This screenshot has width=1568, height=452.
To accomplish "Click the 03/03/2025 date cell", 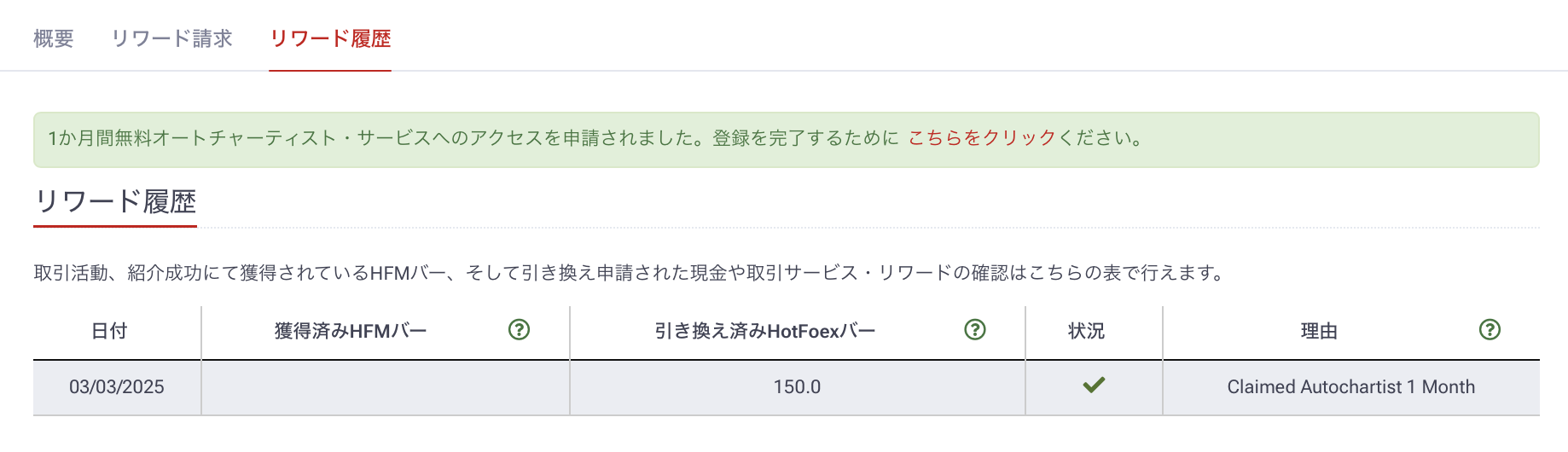I will coord(117,387).
